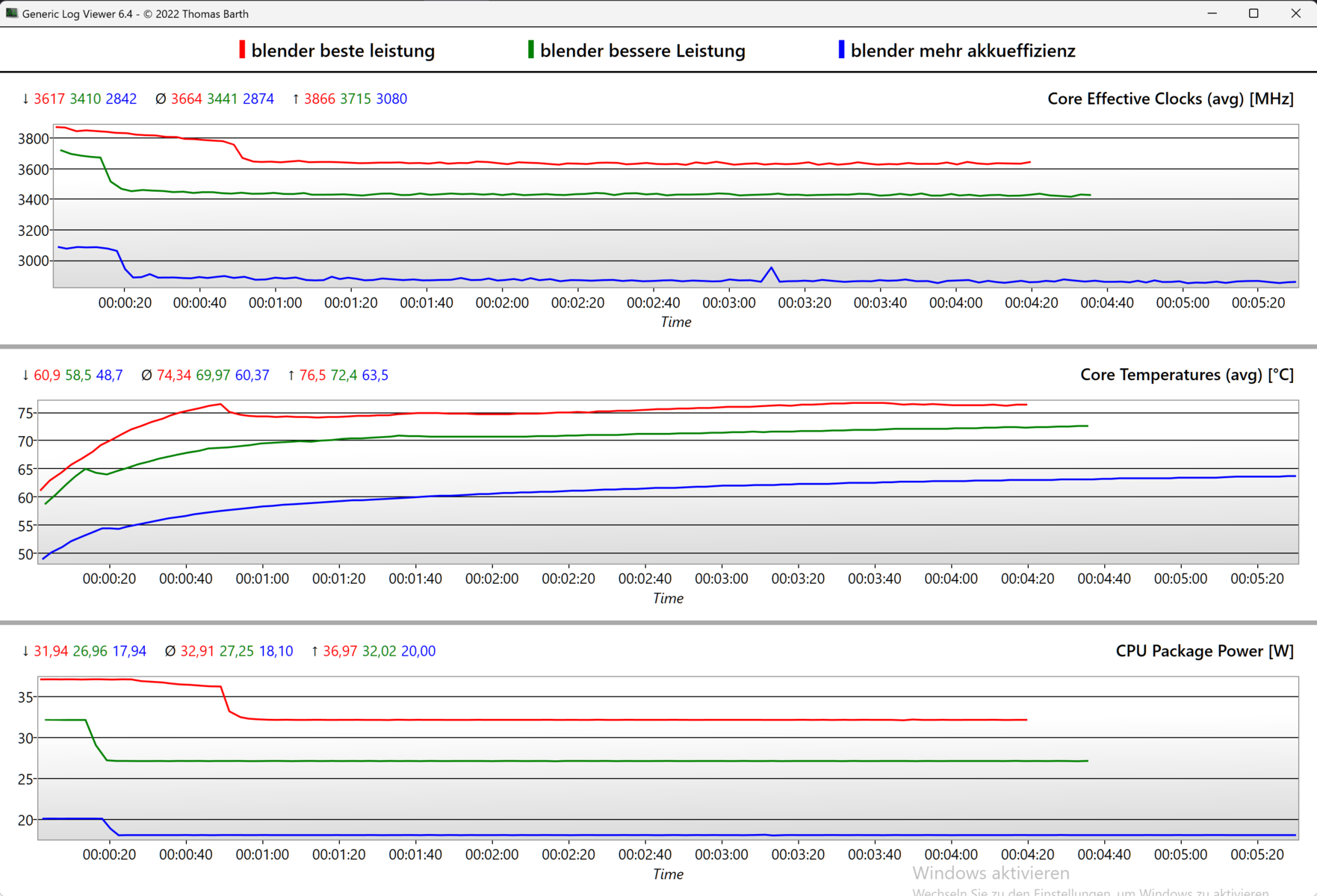Click the green swatch for blender bessere Leistung
Image resolution: width=1317 pixels, height=896 pixels.
coord(530,50)
